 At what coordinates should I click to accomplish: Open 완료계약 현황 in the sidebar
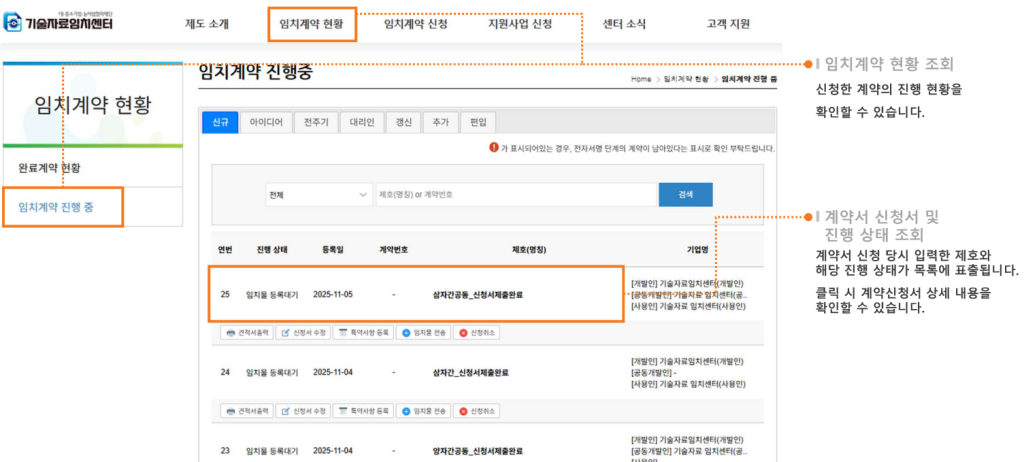click(x=50, y=168)
